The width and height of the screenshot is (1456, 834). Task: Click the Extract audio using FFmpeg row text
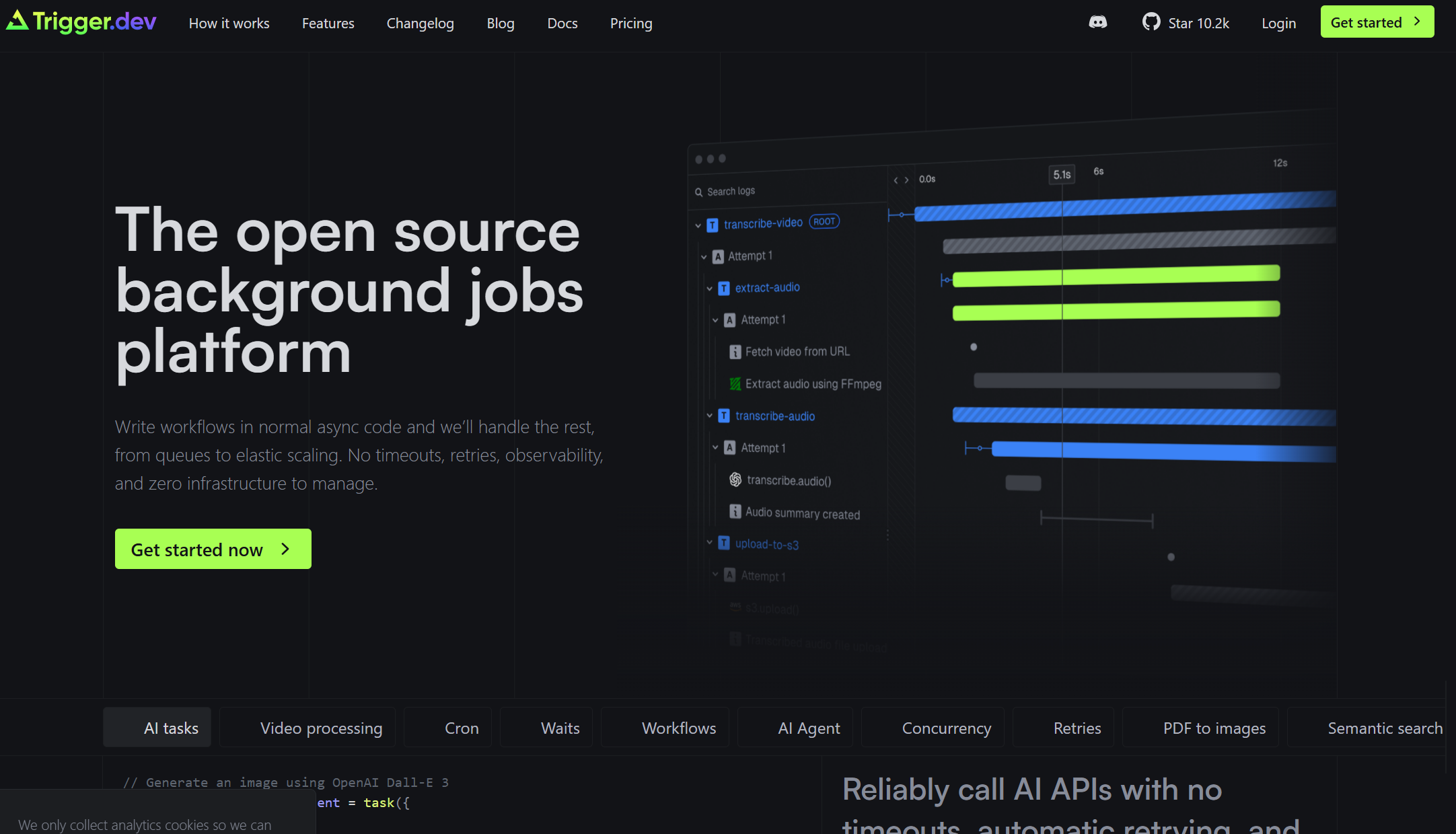tap(813, 384)
